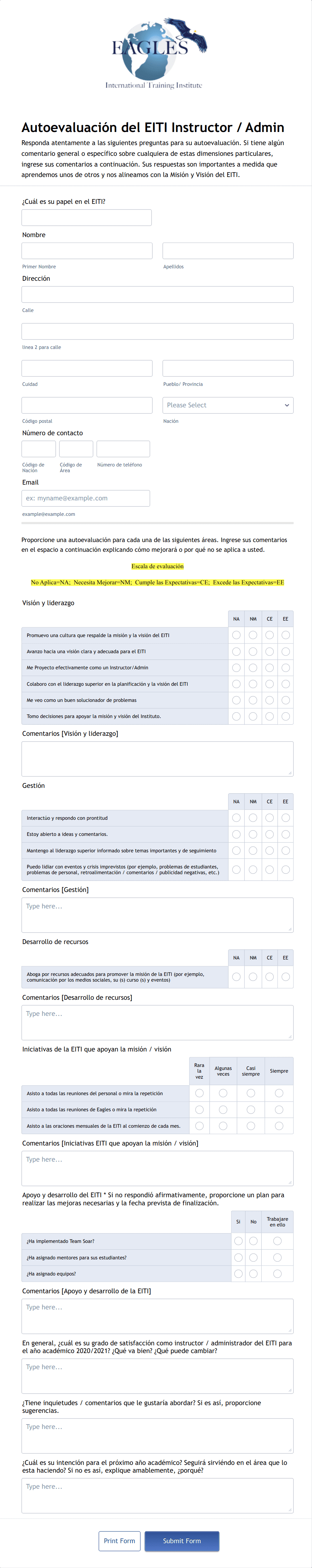The image size is (312, 1568).
Task: Select Trabajare en ello for "¿Ha asignado equipos?"
Action: [x=277, y=1273]
